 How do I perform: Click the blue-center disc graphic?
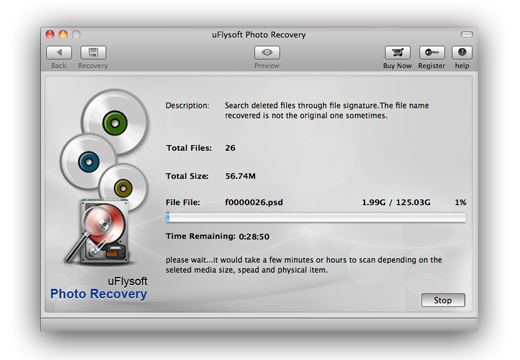(x=89, y=162)
